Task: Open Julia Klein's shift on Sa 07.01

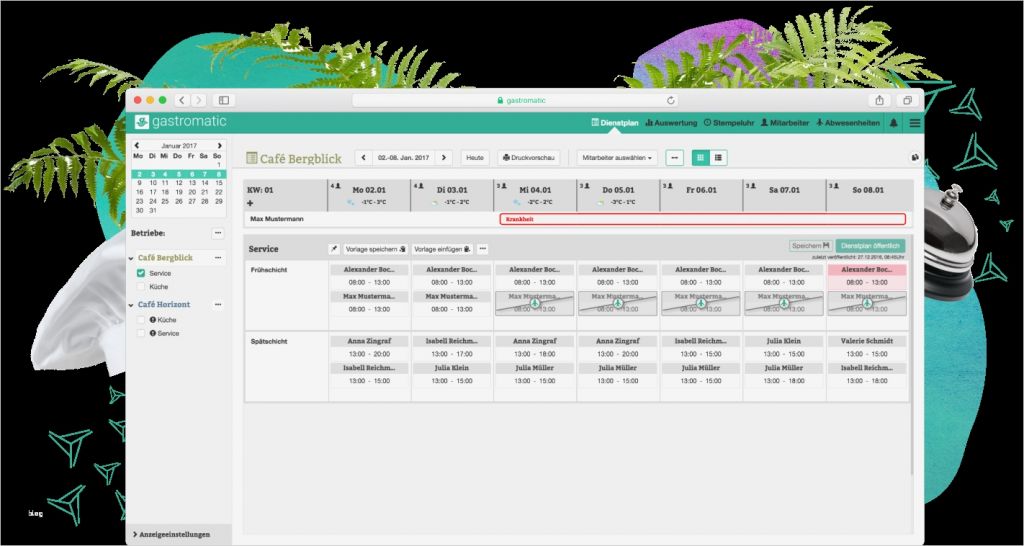Action: tap(784, 347)
